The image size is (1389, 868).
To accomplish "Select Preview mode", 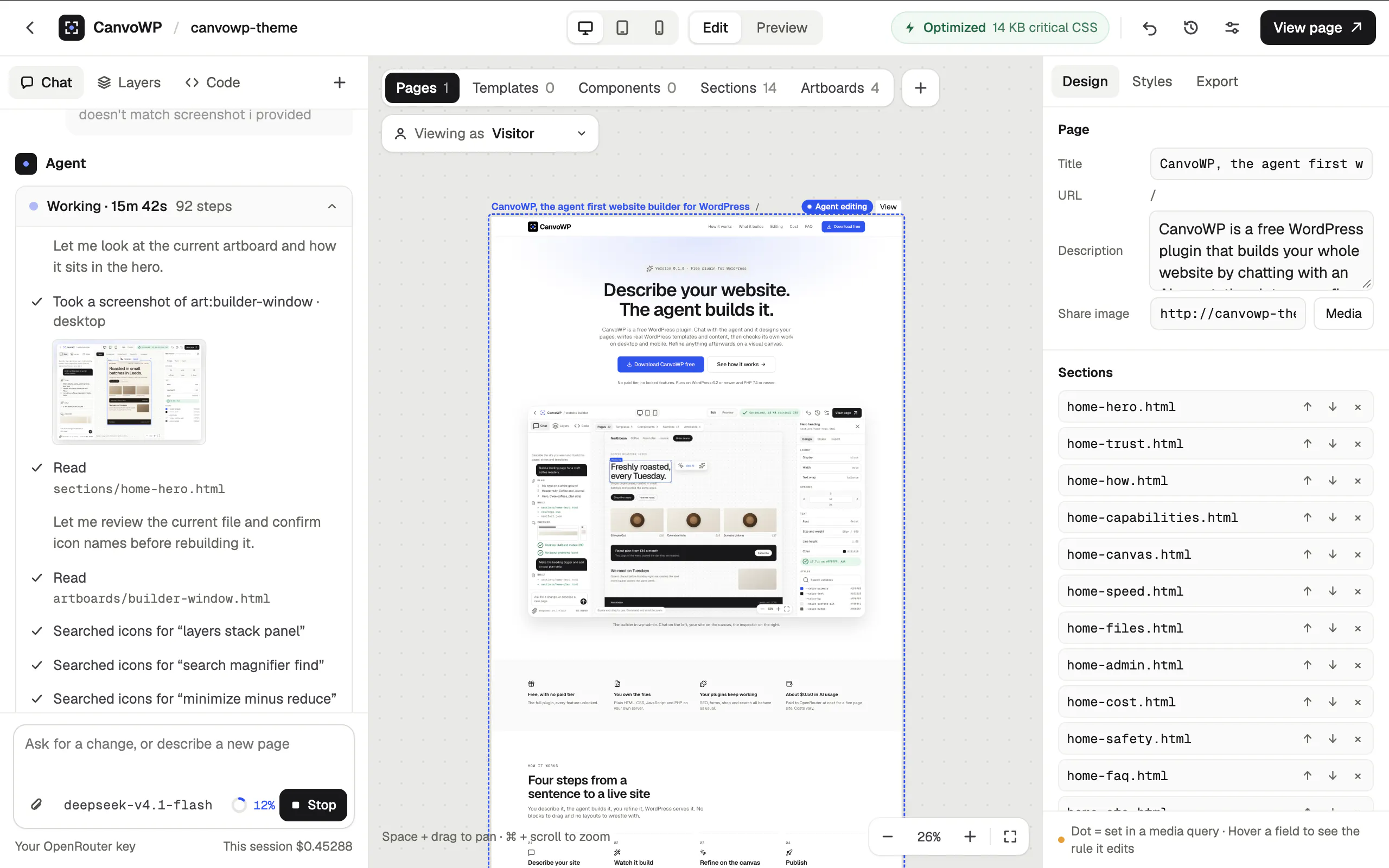I will 782,28.
